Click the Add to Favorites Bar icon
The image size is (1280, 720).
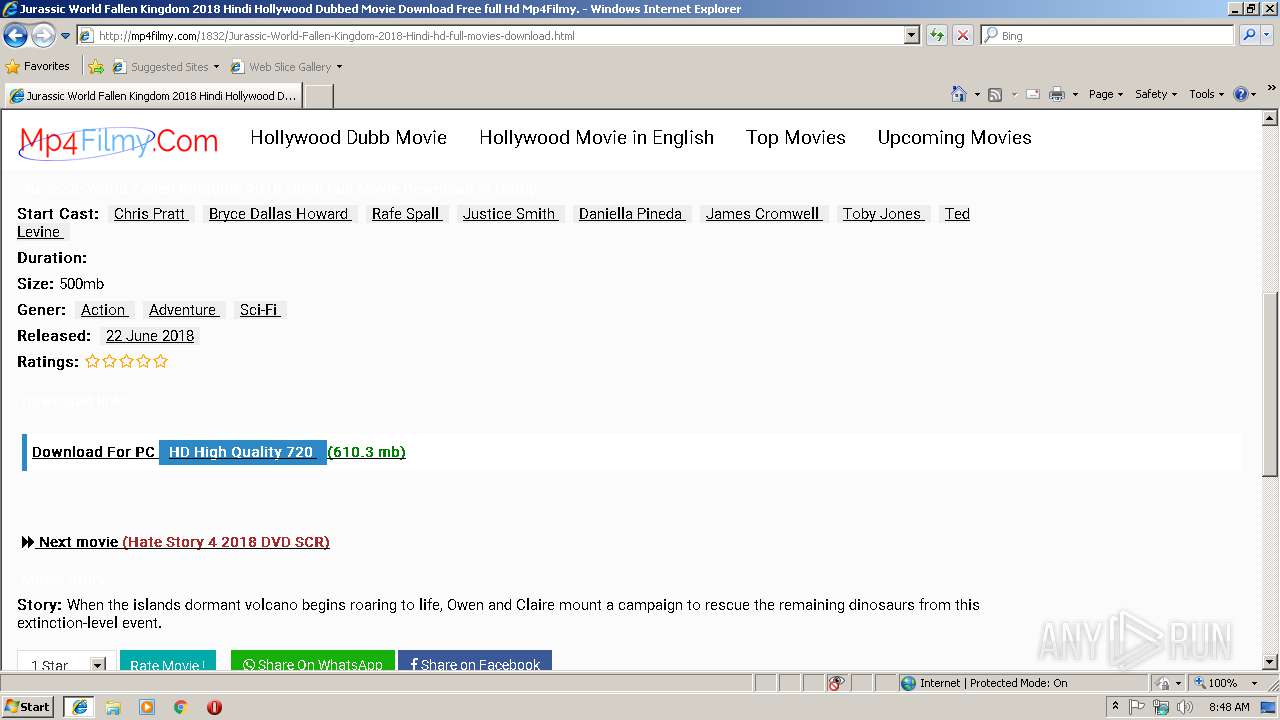pyautogui.click(x=96, y=67)
